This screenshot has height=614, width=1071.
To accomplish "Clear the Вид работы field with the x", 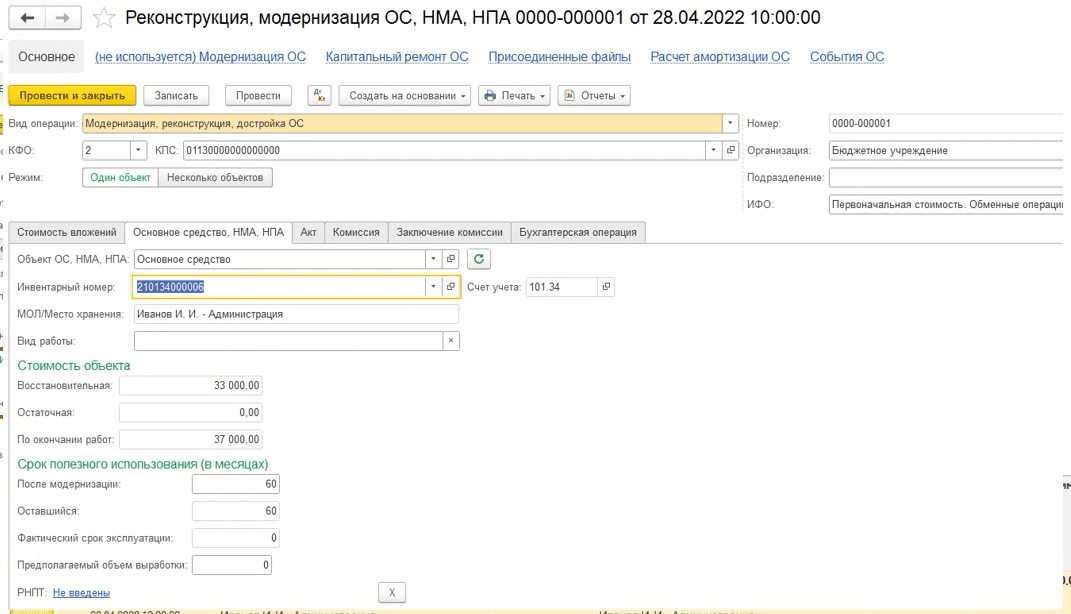I will 451,341.
